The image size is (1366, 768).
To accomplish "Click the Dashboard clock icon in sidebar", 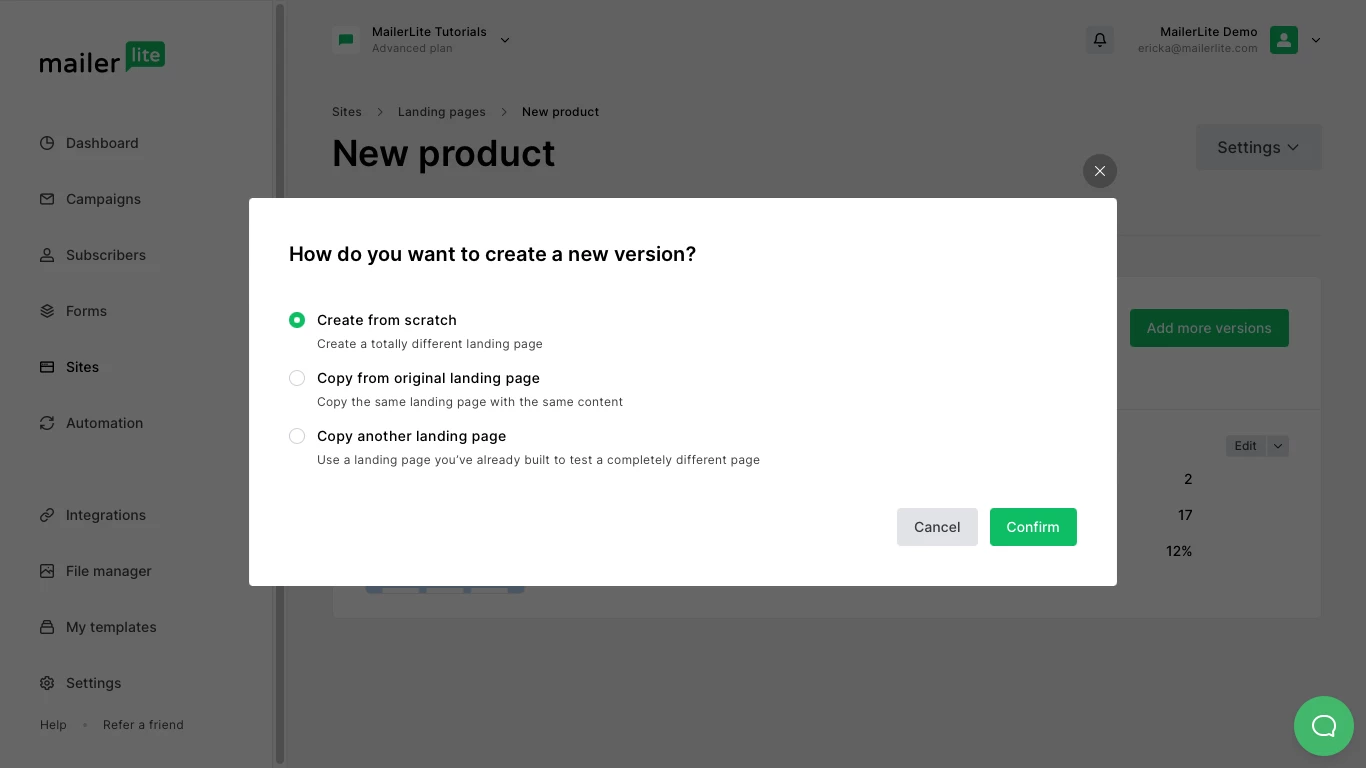I will click(47, 143).
